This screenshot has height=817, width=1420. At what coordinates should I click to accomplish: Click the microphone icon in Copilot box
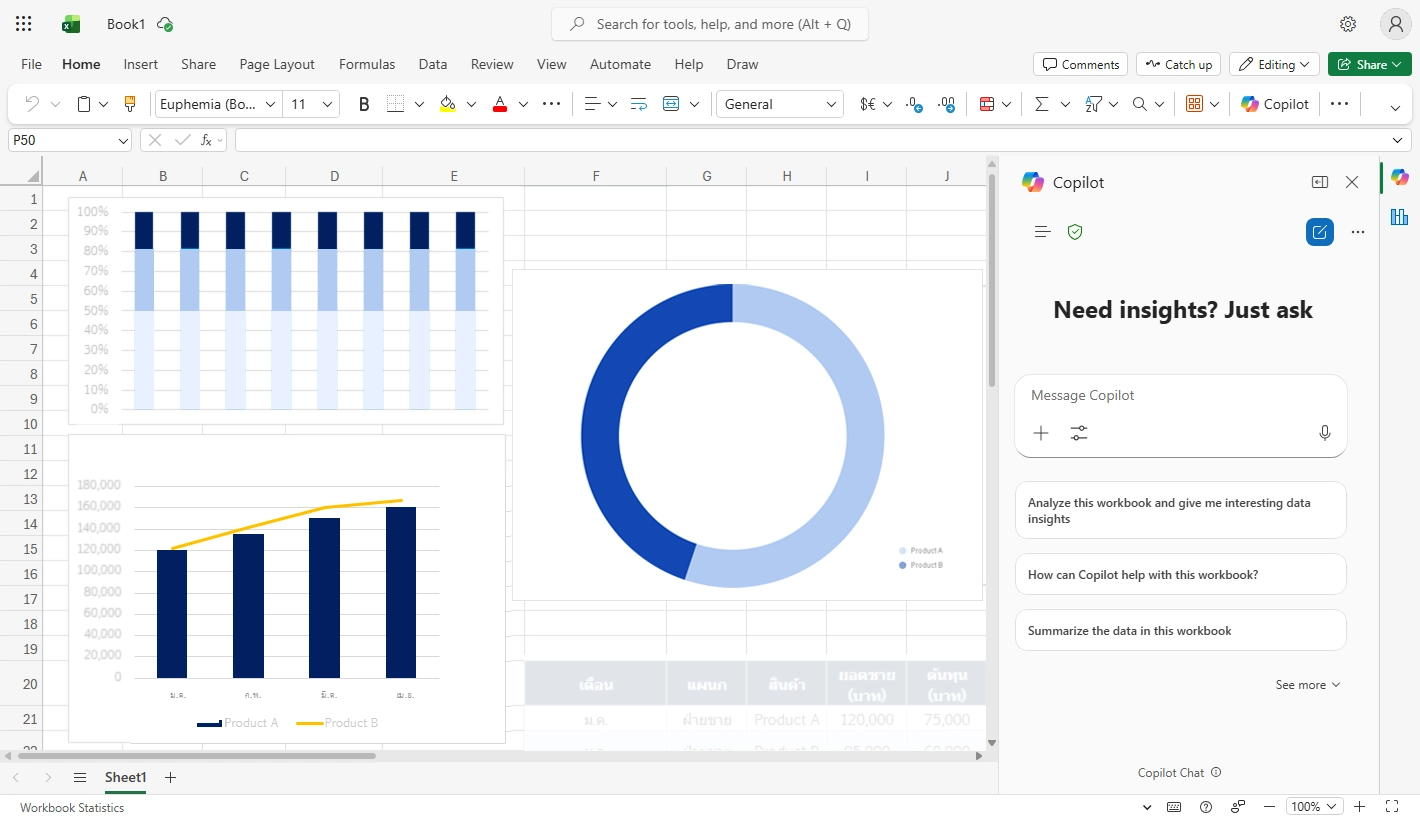point(1324,433)
